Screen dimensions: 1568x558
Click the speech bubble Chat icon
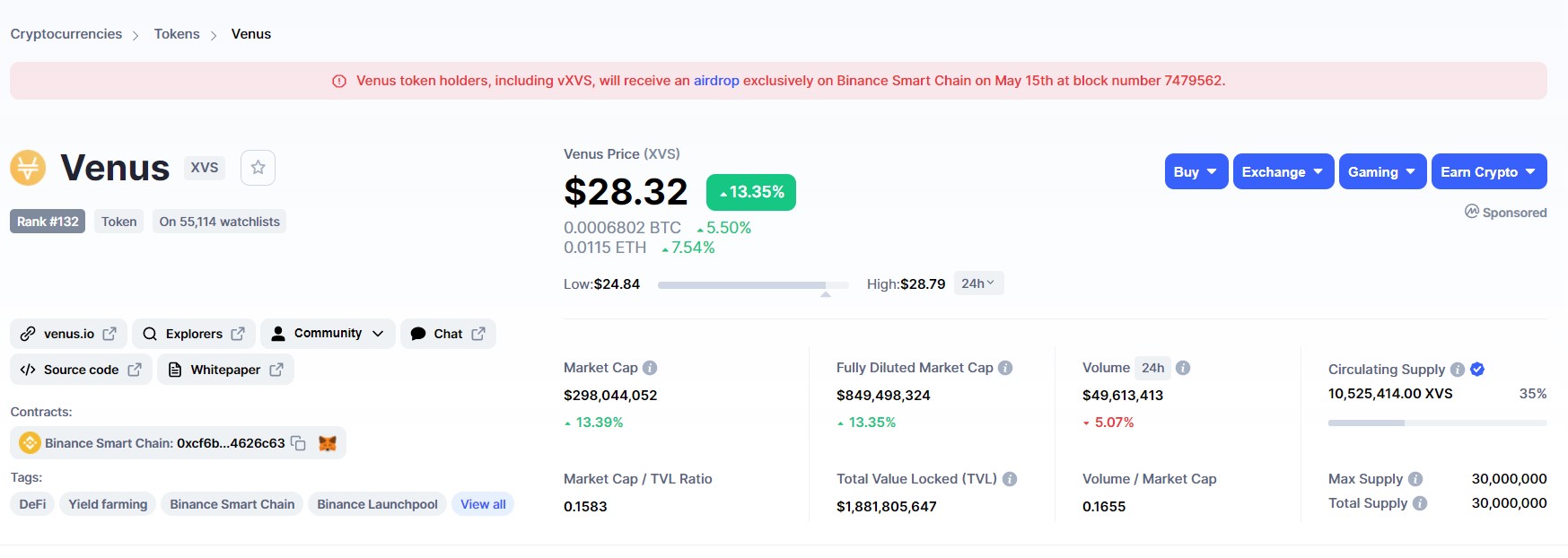click(x=418, y=334)
